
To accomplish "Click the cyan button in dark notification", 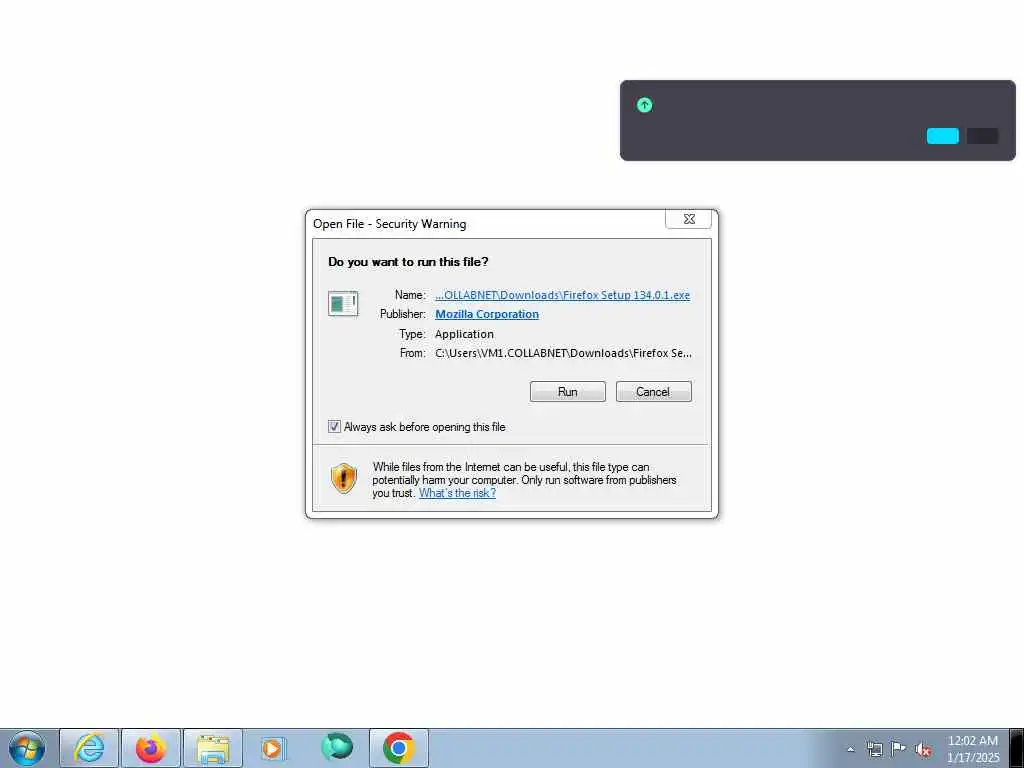I will tap(942, 136).
